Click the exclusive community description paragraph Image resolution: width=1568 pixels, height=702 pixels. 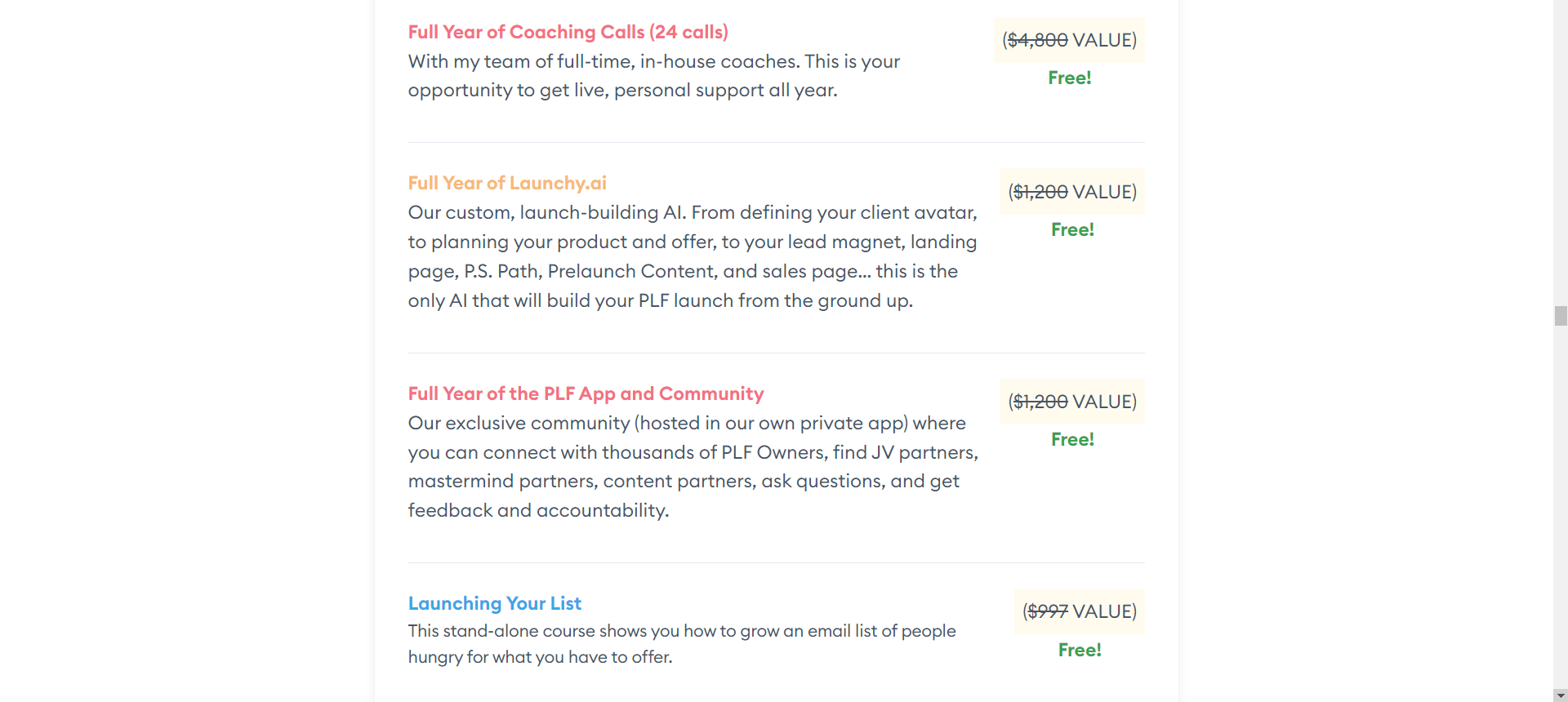693,467
